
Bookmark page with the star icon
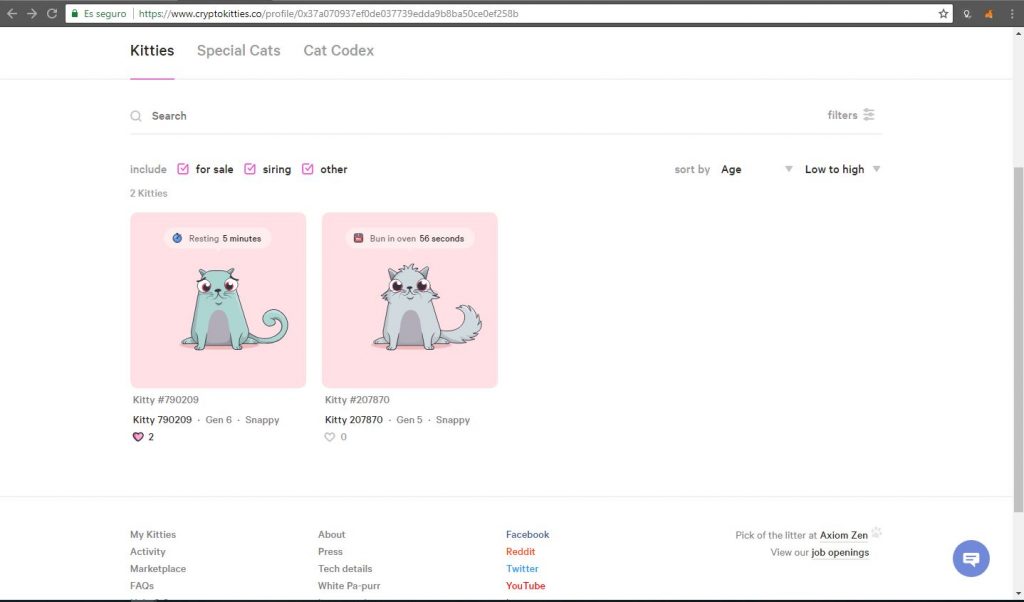(x=943, y=13)
